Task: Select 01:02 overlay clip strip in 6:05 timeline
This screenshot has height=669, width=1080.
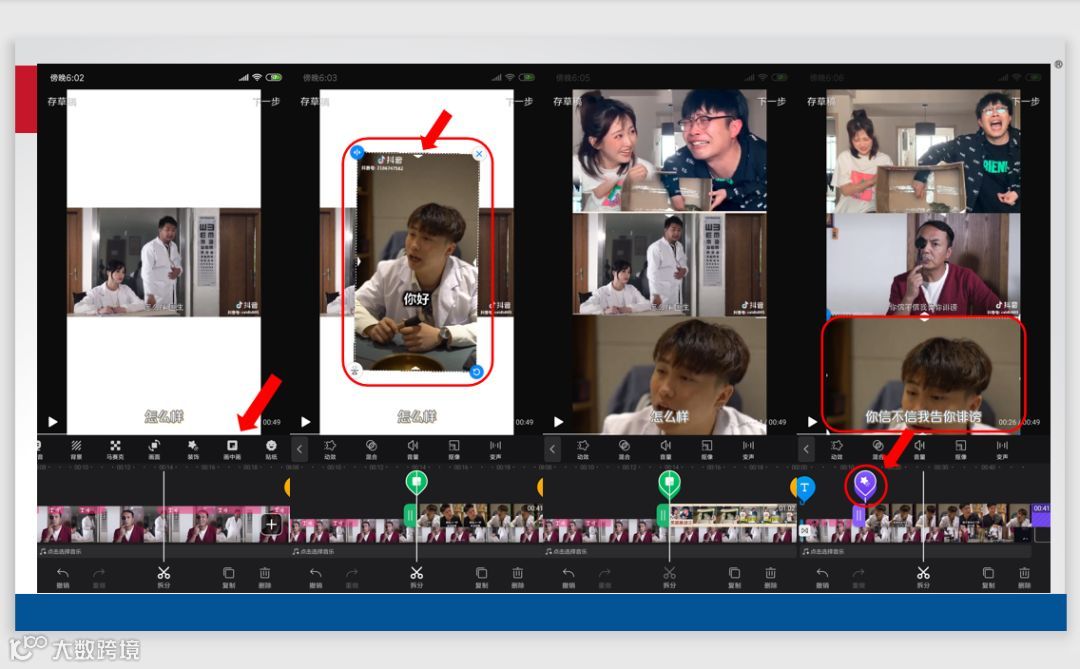Action: pos(733,515)
